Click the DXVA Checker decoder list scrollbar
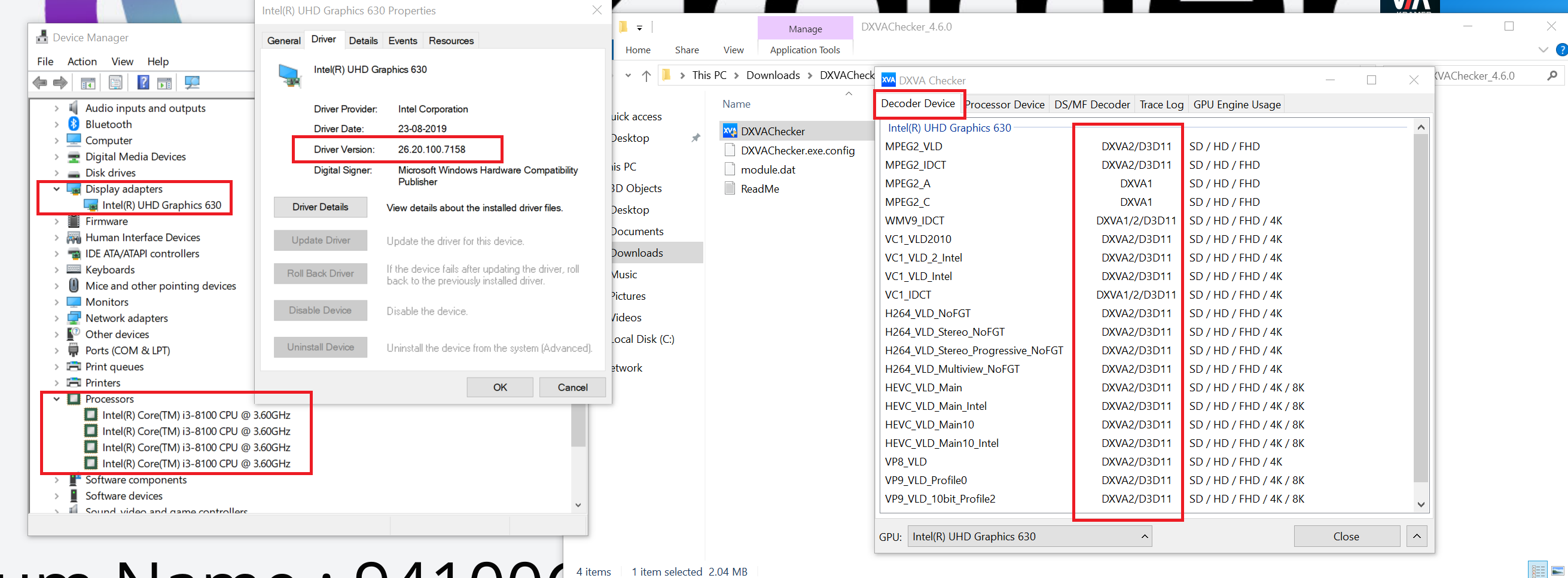The height and width of the screenshot is (578, 1568). point(1420,308)
